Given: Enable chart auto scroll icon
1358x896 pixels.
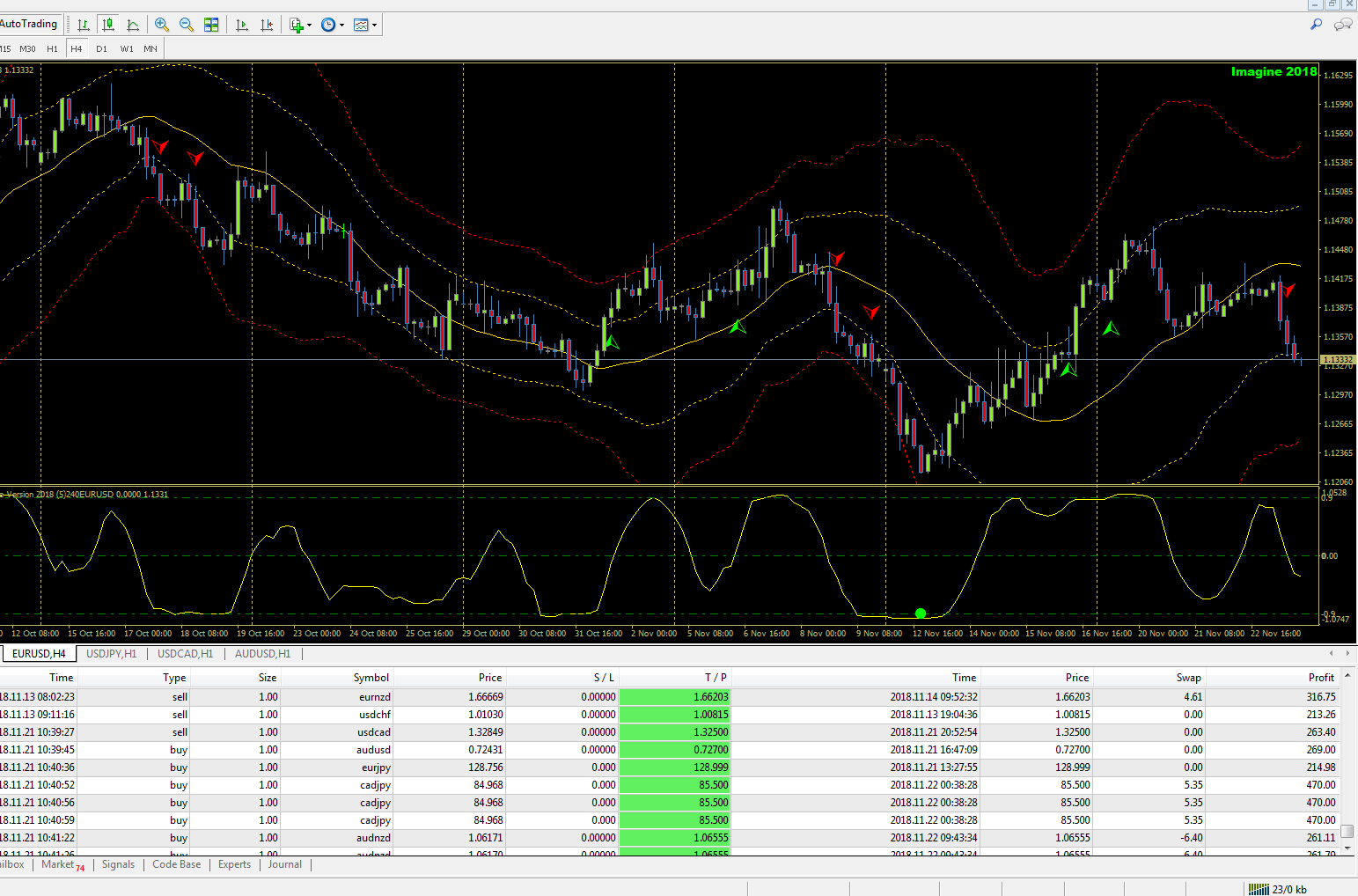Looking at the screenshot, I should (242, 25).
